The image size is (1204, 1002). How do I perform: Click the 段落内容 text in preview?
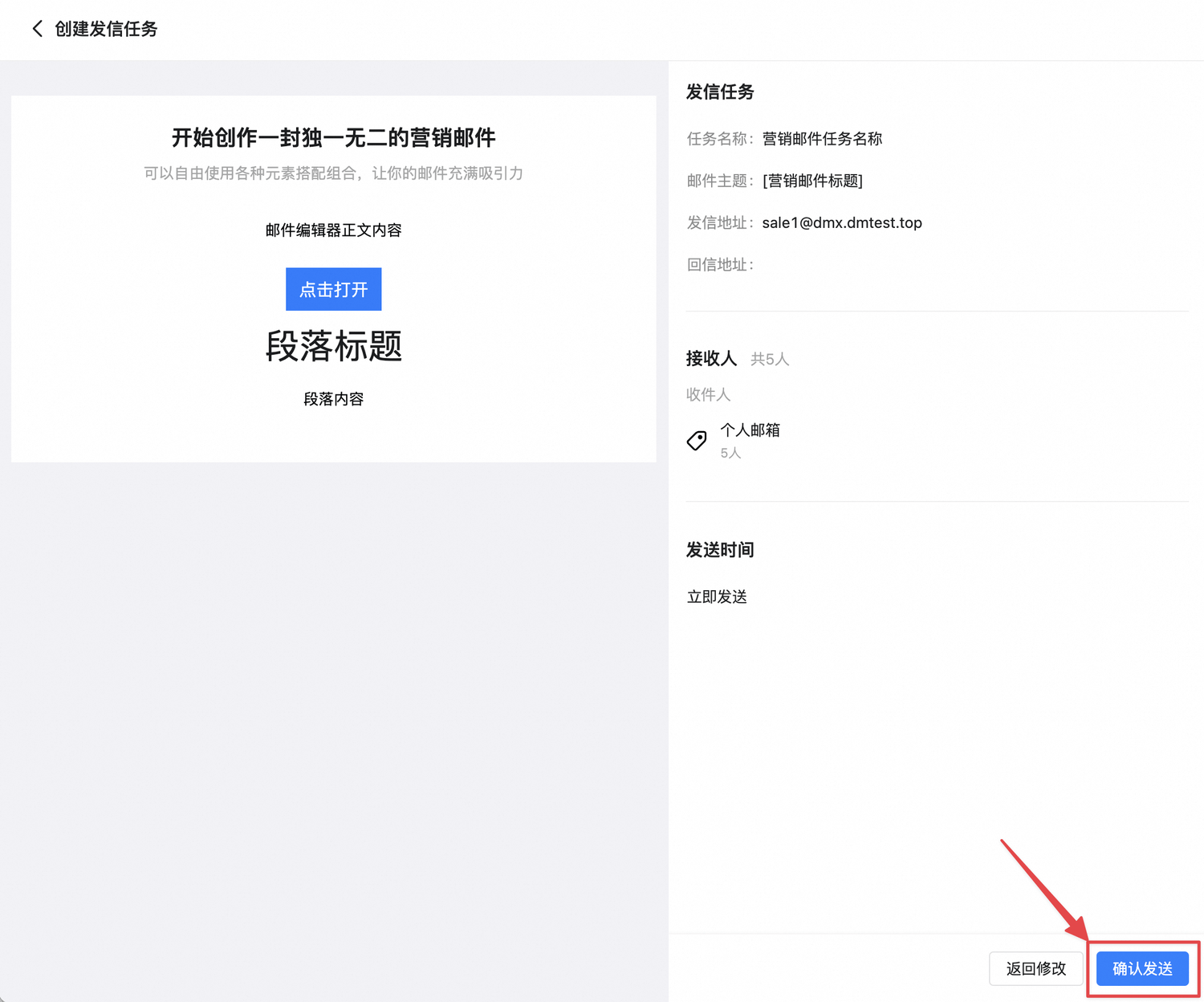[334, 399]
